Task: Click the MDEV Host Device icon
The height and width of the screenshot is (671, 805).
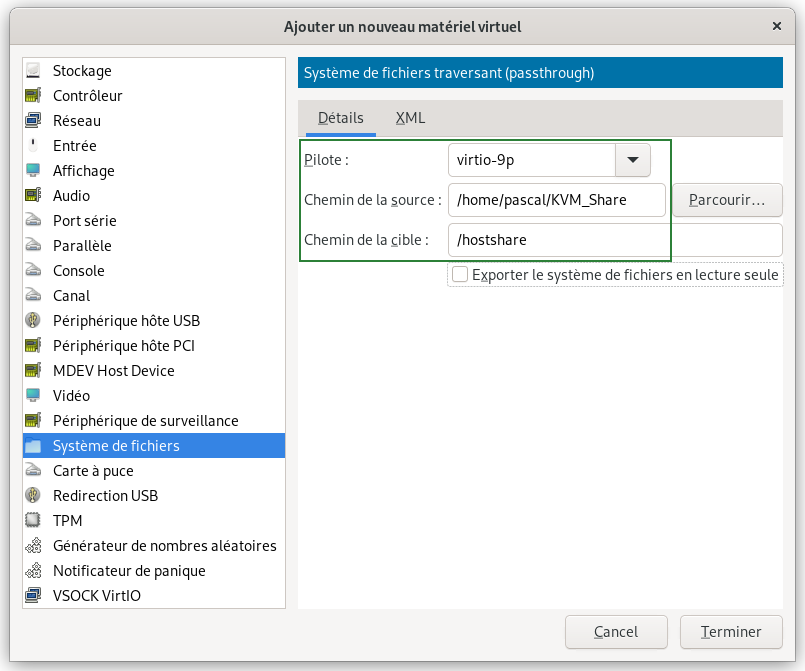Action: tap(33, 371)
